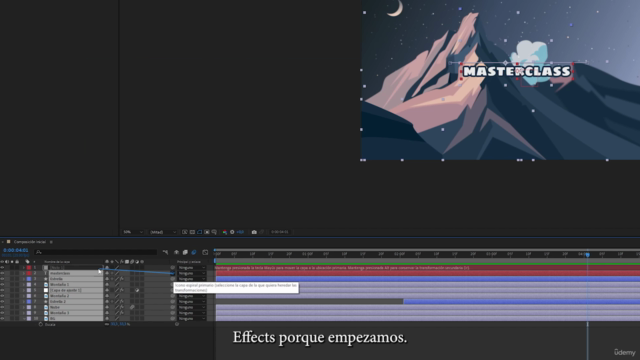Click the grid and guides options icon
This screenshot has width=640, height=360.
tap(214, 232)
